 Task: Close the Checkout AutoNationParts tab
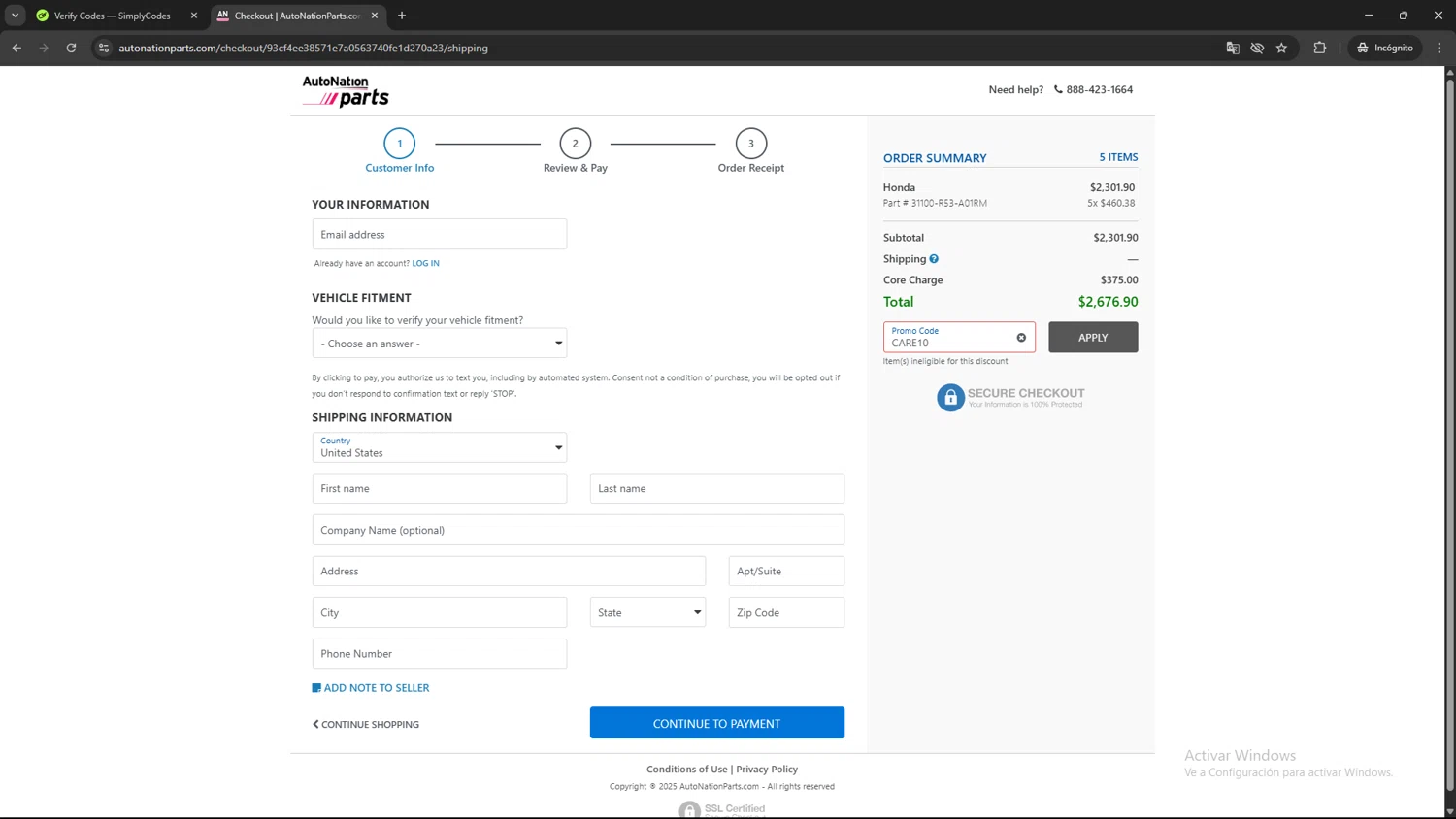coord(375,16)
